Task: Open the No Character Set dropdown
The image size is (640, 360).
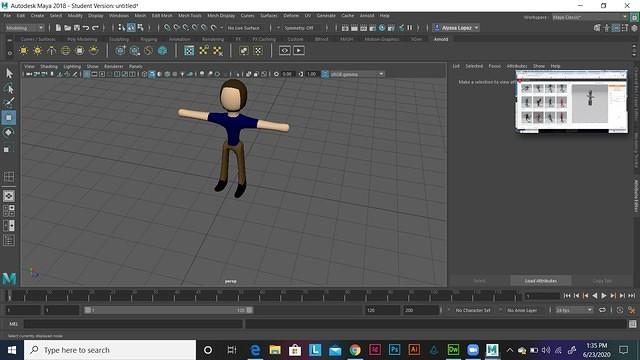Action: pyautogui.click(x=473, y=310)
